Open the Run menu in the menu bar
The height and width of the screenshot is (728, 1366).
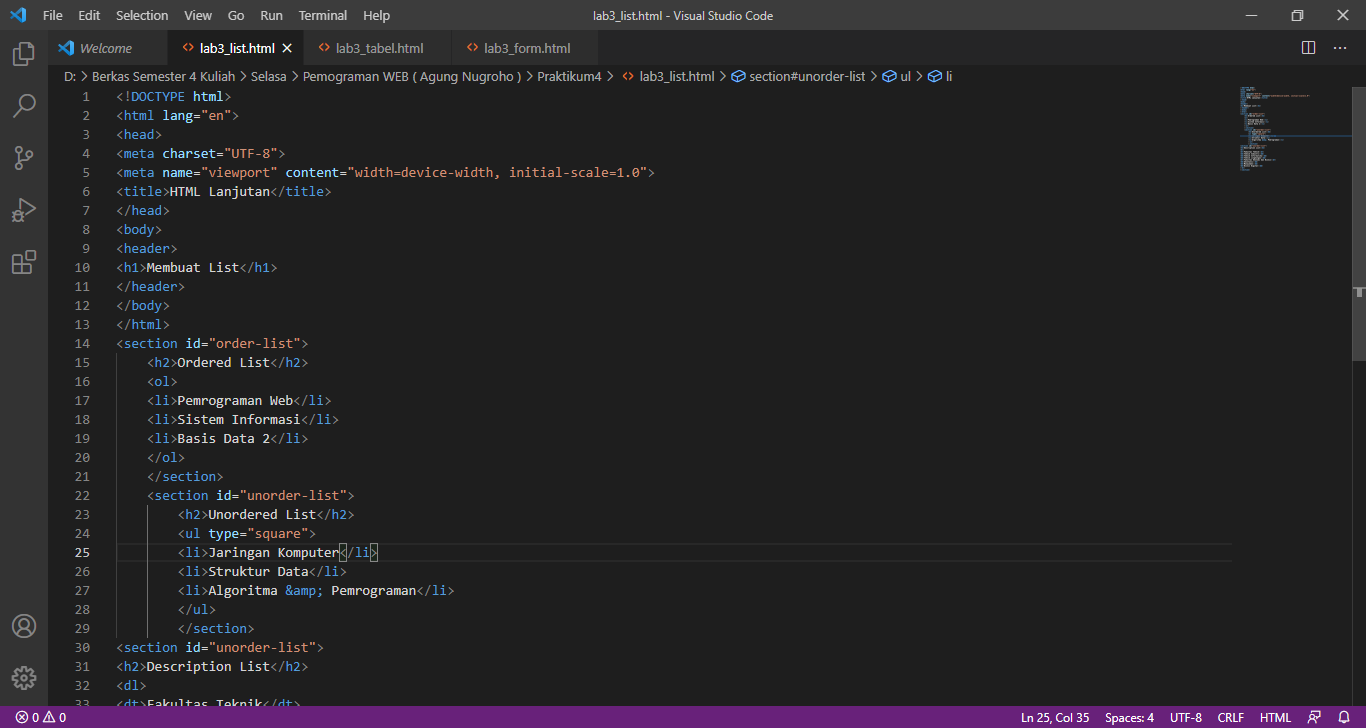pyautogui.click(x=271, y=15)
